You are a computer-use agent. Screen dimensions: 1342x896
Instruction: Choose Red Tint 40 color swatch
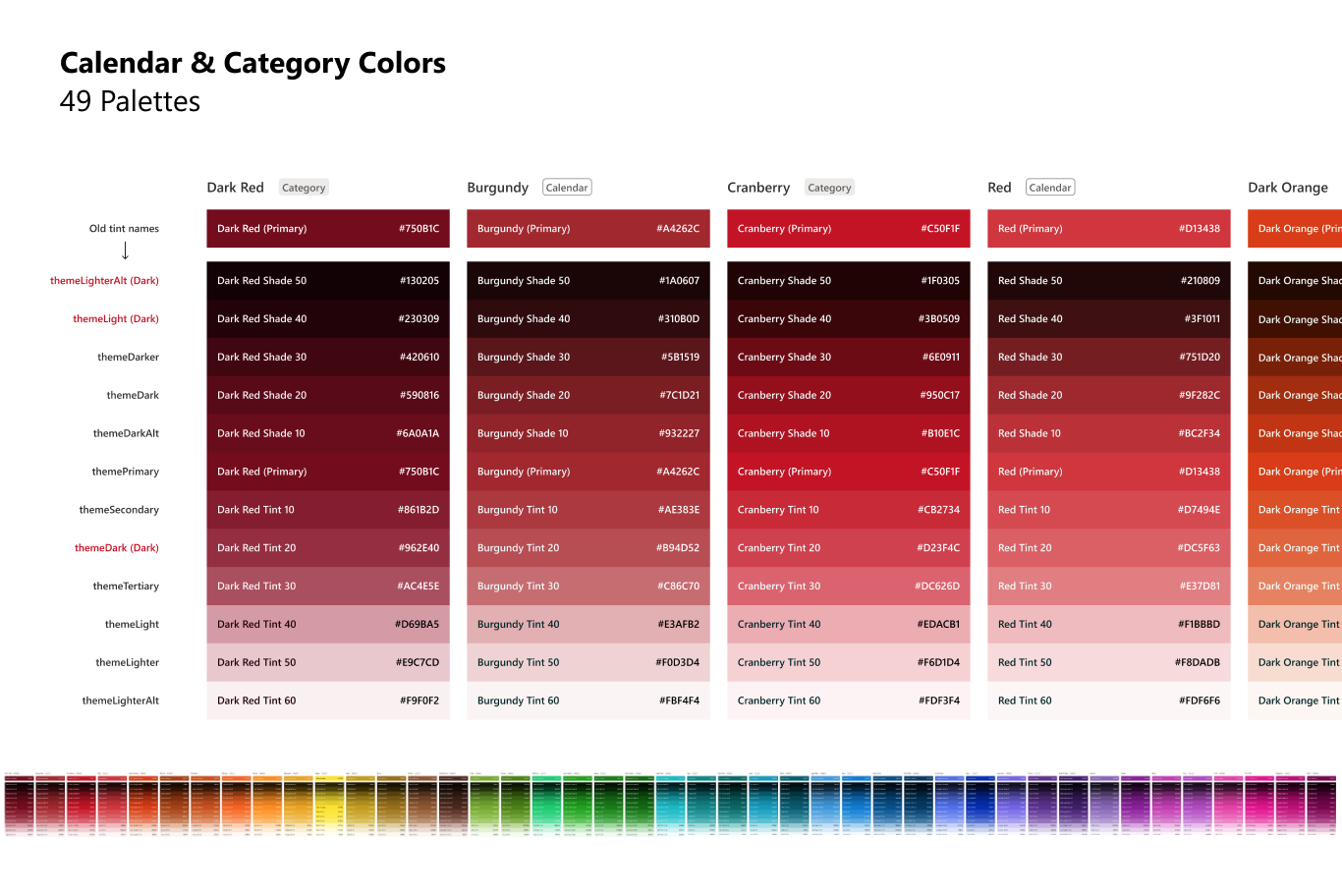[x=1109, y=624]
